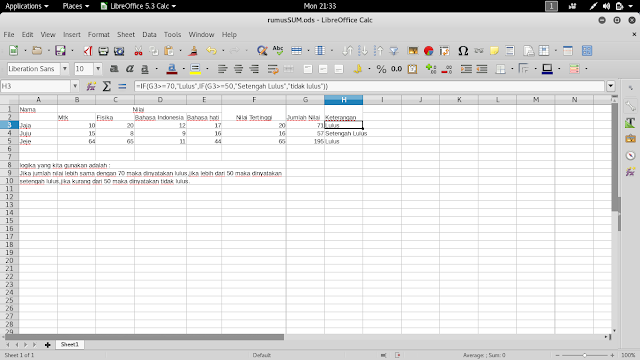Open Font Color dropdown arrow
640x360 pixels.
tap(183, 69)
